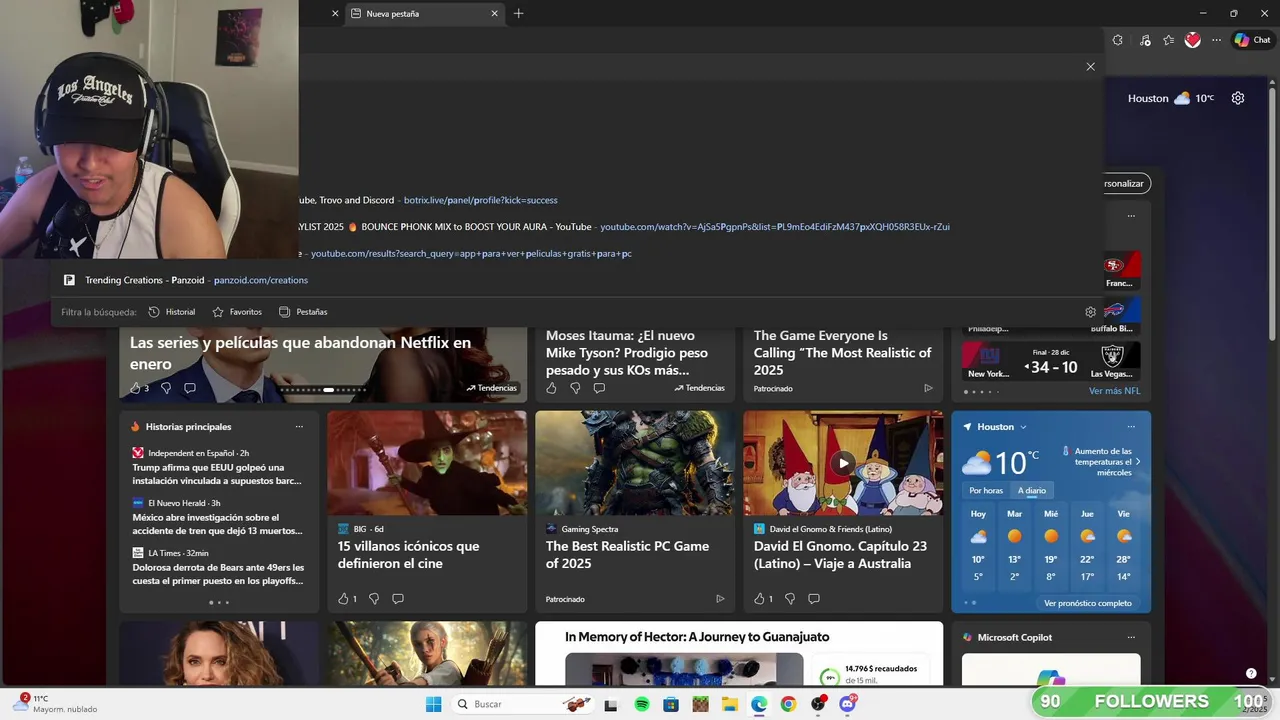Open Historias principales more options menu
This screenshot has height=720, width=1280.
pyautogui.click(x=299, y=427)
